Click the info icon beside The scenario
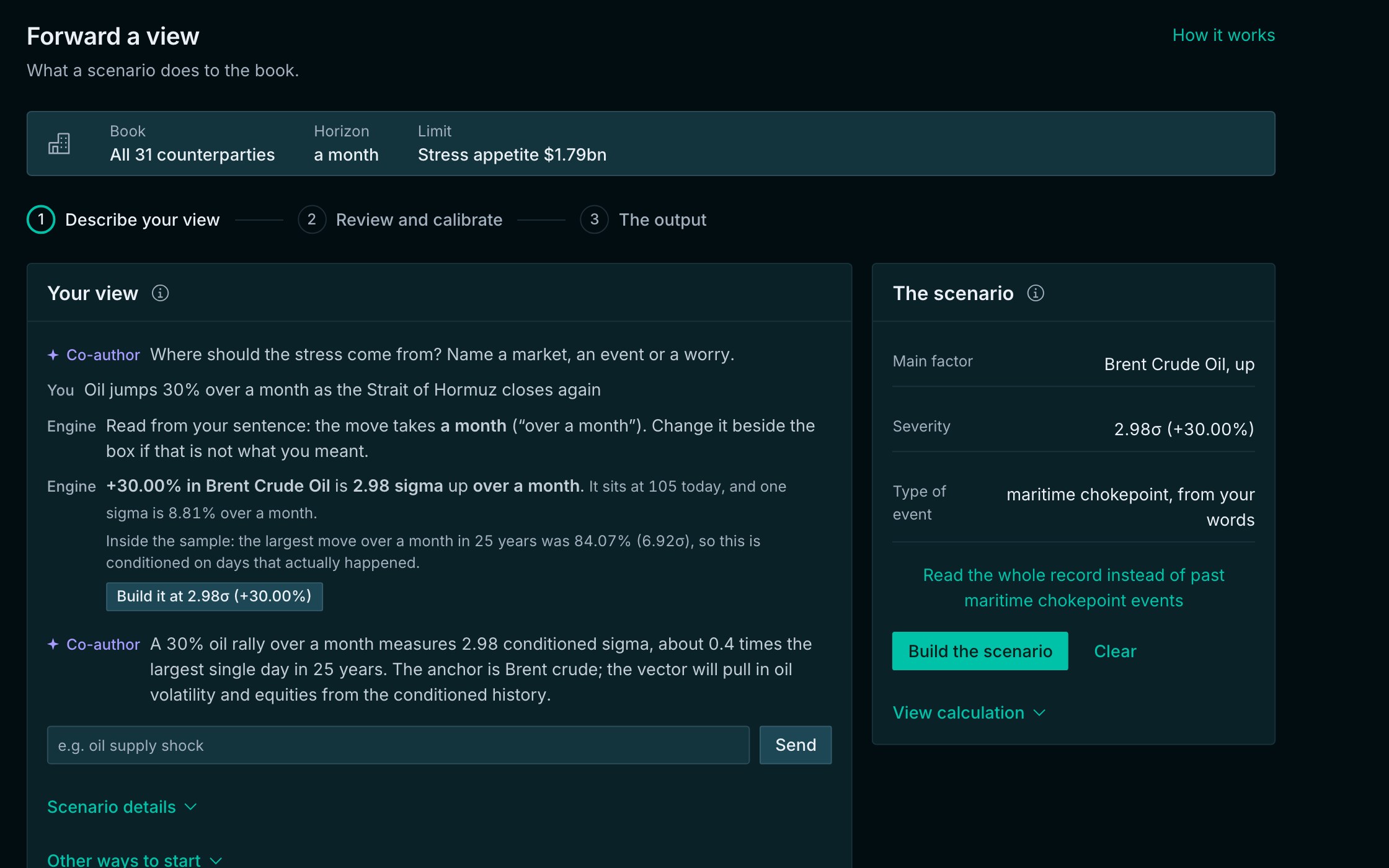 [x=1036, y=293]
